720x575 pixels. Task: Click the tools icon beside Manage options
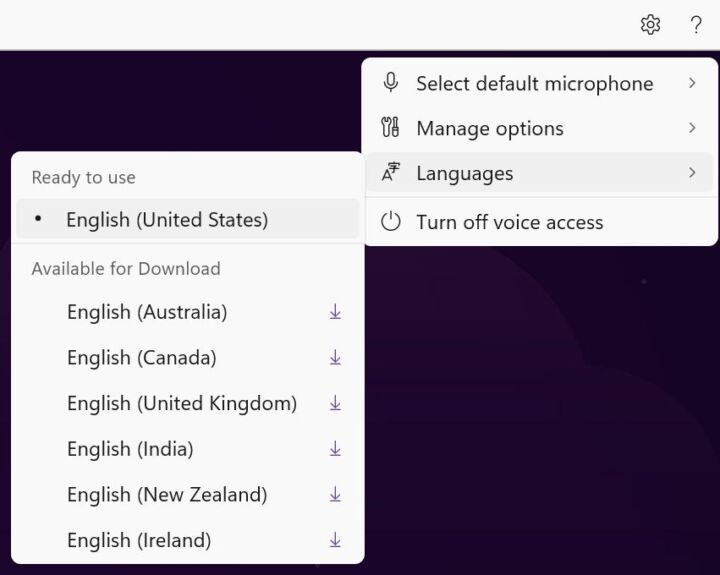coord(390,128)
